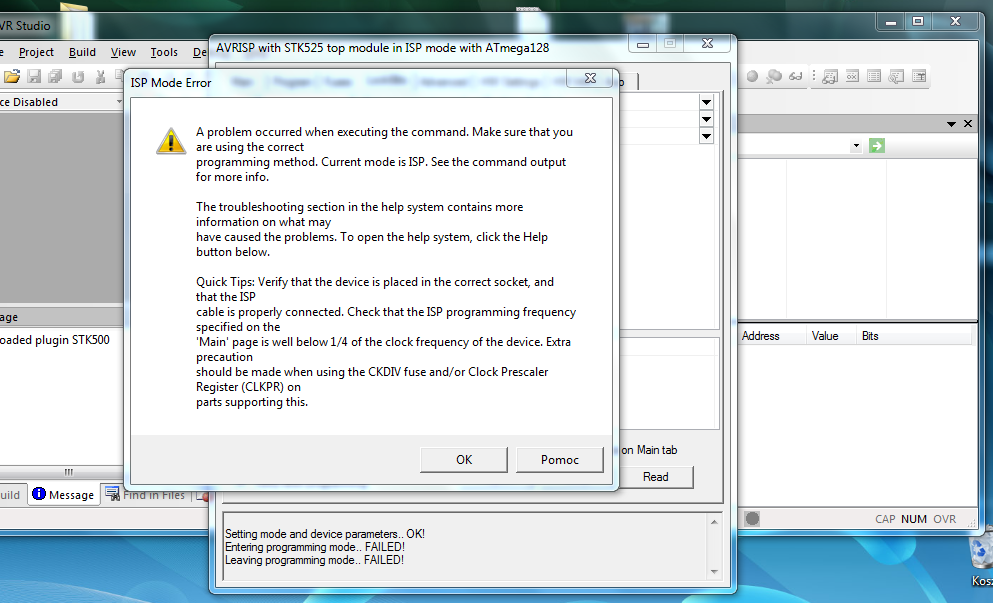The width and height of the screenshot is (993, 603).
Task: Maximize the AVR Studio main window
Action: (x=918, y=22)
